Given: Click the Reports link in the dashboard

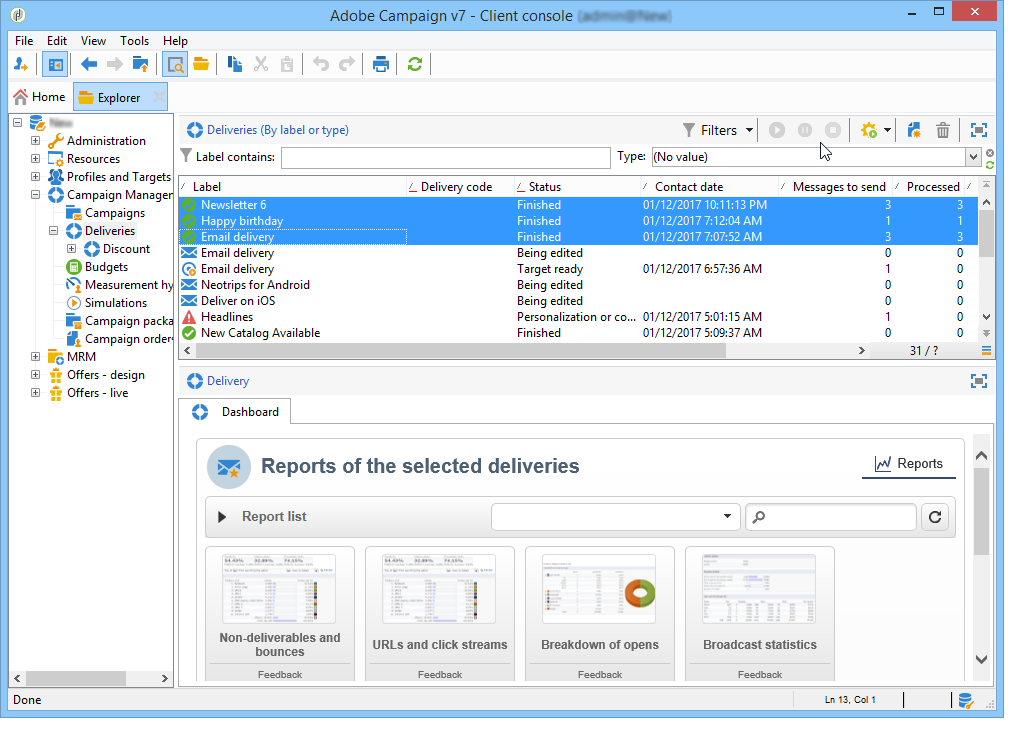Looking at the screenshot, I should tap(908, 464).
